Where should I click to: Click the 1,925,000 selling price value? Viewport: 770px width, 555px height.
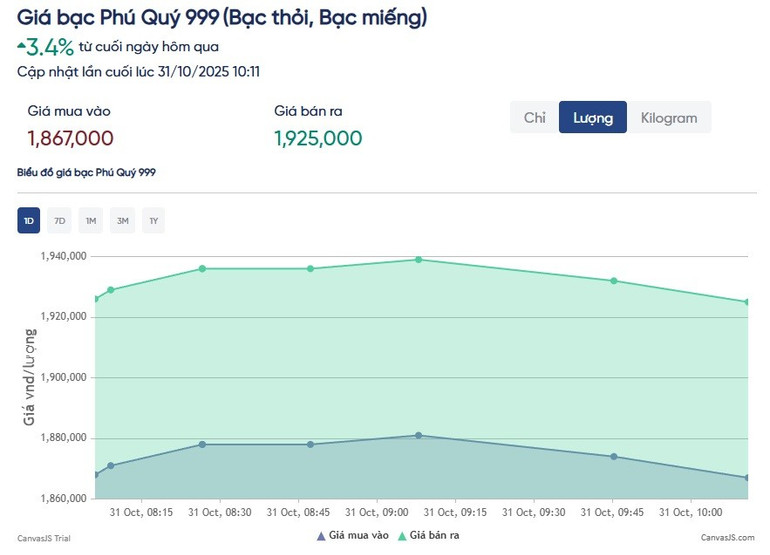point(318,138)
